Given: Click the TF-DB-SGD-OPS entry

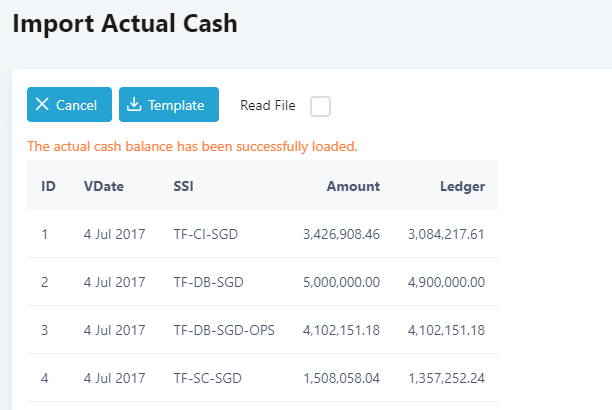Looking at the screenshot, I should click(x=224, y=330).
